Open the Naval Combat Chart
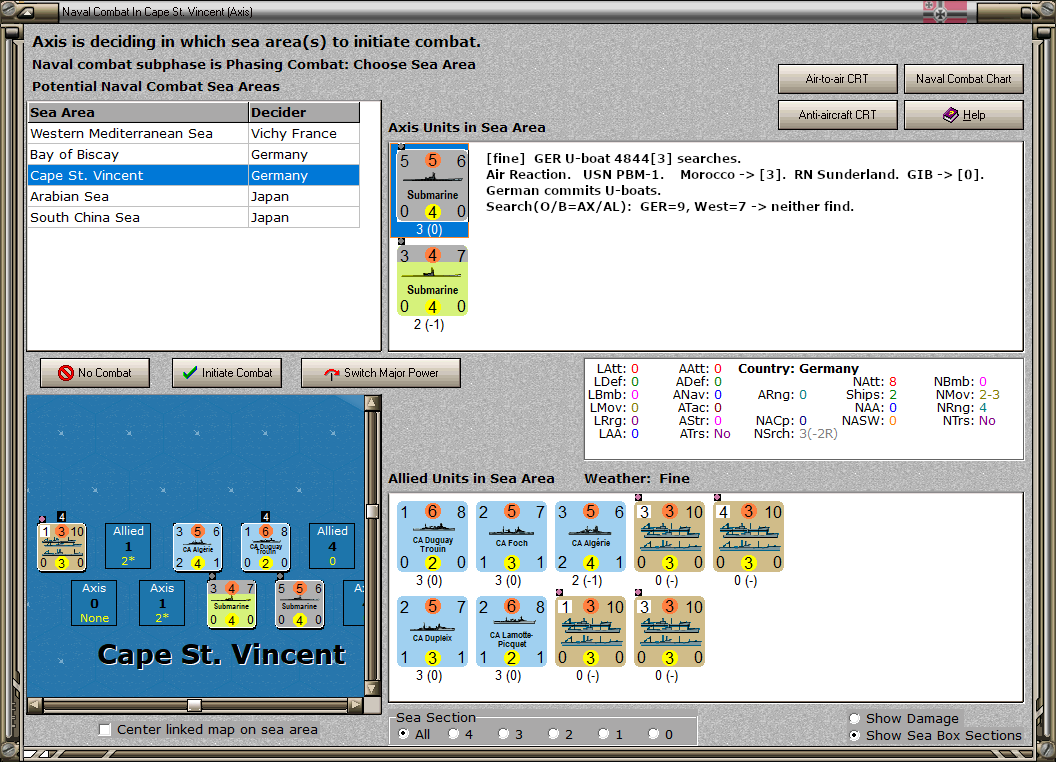1056x762 pixels. 963,79
